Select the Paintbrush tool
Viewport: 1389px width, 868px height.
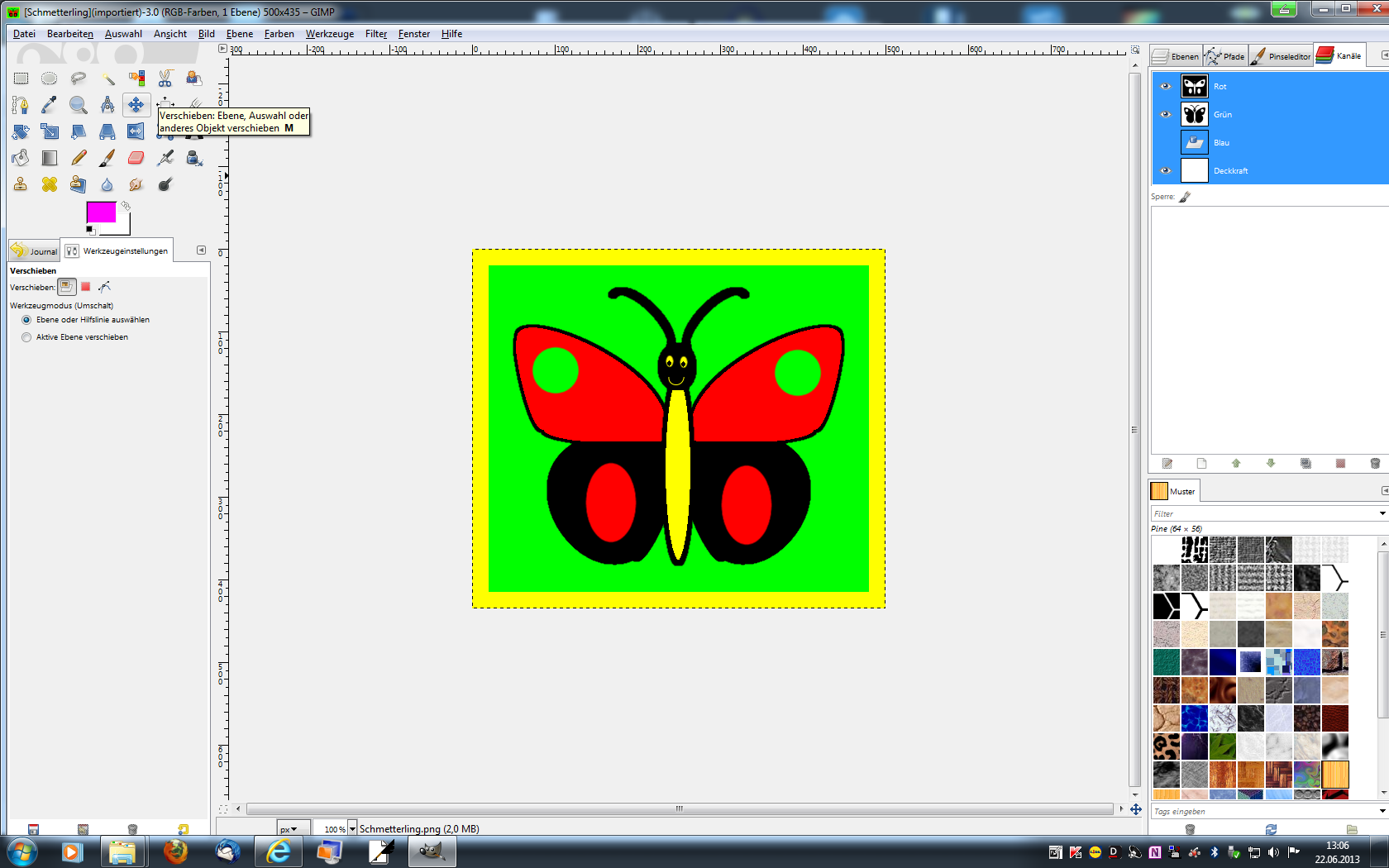point(107,158)
